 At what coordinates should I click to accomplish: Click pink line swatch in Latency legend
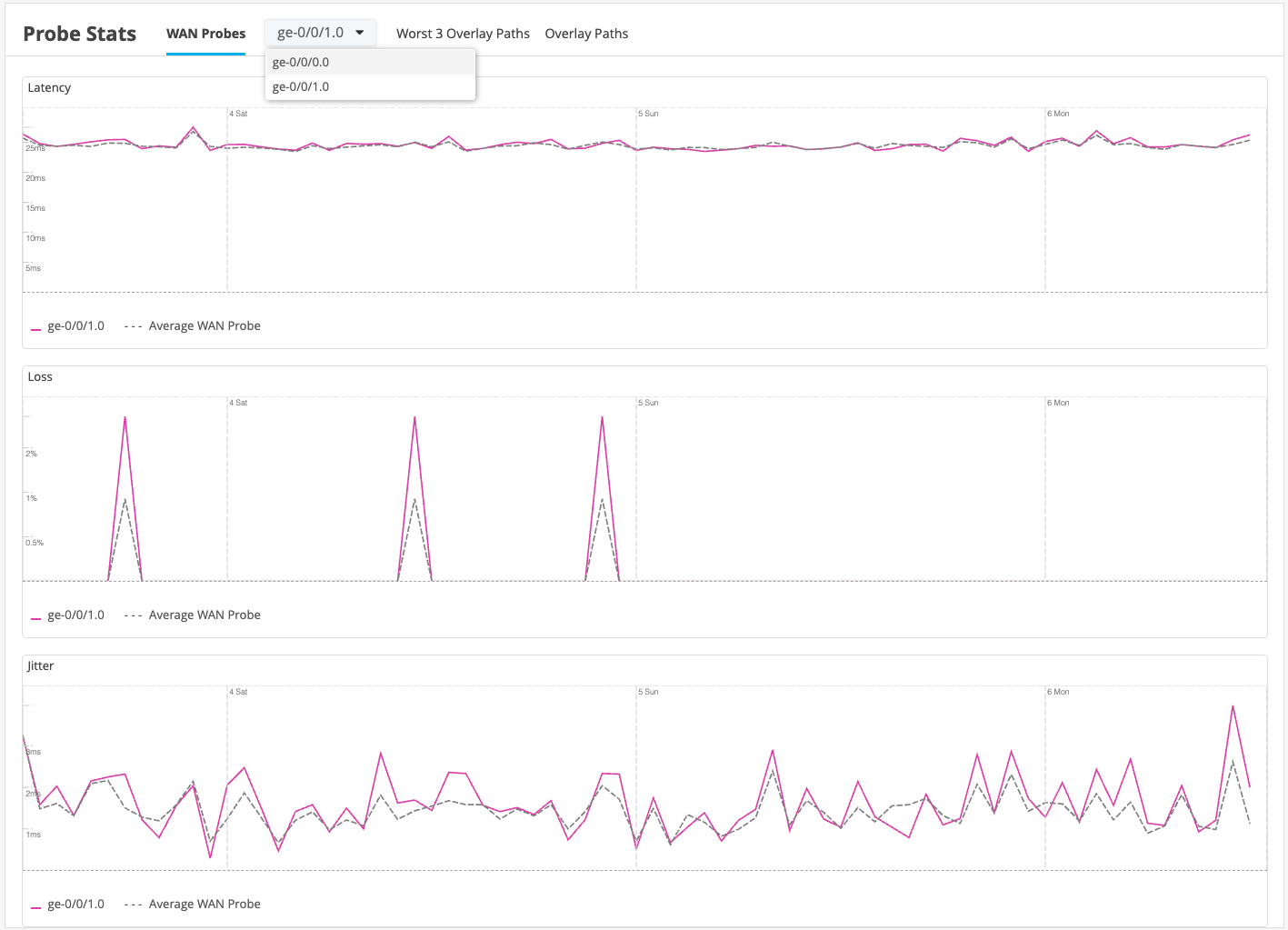(x=35, y=328)
